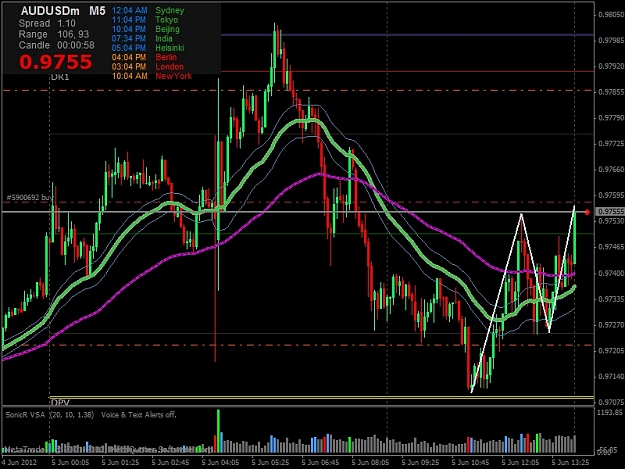Select the Spread 1.10 readout

[47, 24]
